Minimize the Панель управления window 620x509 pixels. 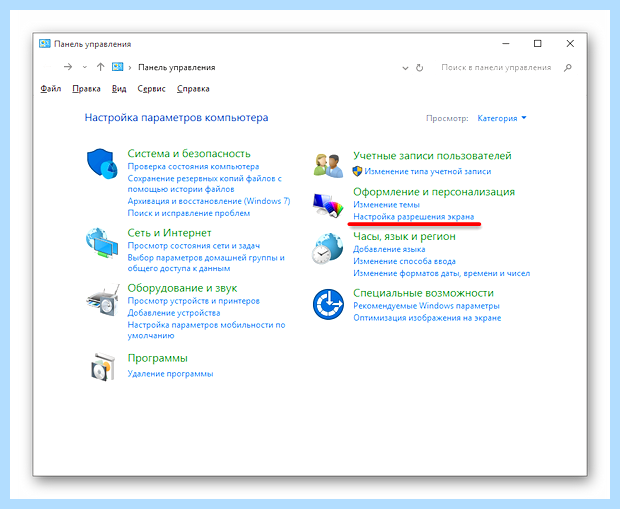[506, 44]
